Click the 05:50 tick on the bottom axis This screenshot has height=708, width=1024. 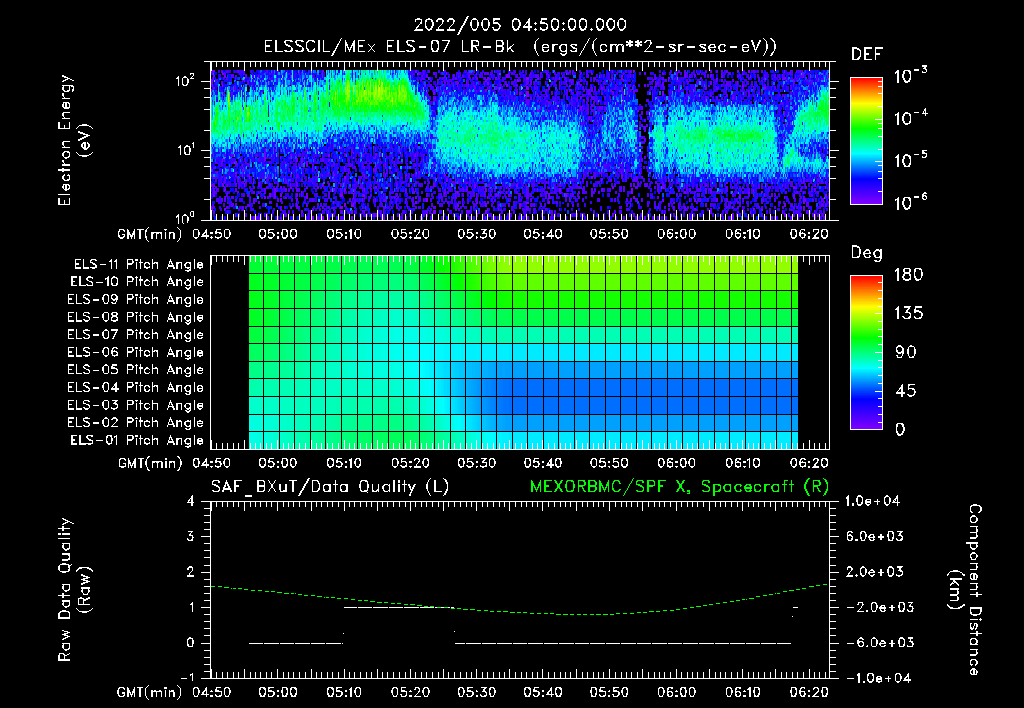pos(609,692)
